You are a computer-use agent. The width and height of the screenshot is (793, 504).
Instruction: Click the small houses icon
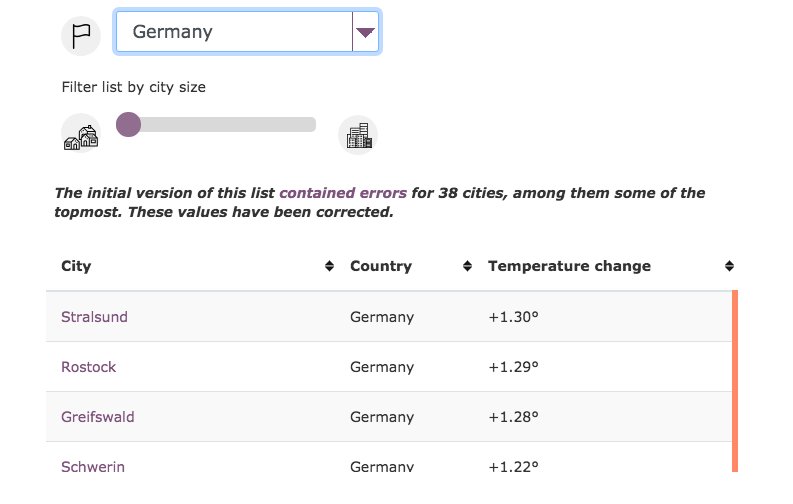click(x=81, y=134)
